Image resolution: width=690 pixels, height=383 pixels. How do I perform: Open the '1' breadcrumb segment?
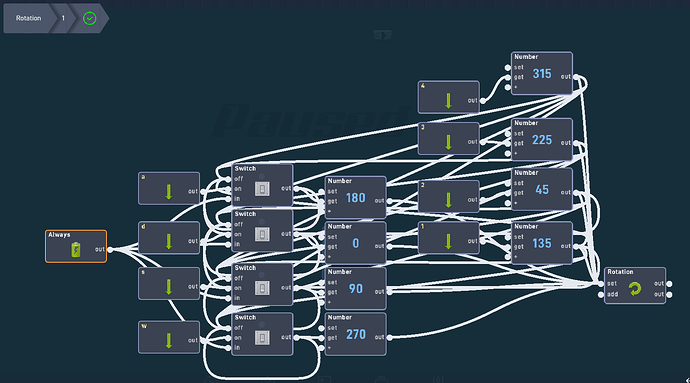click(x=63, y=18)
